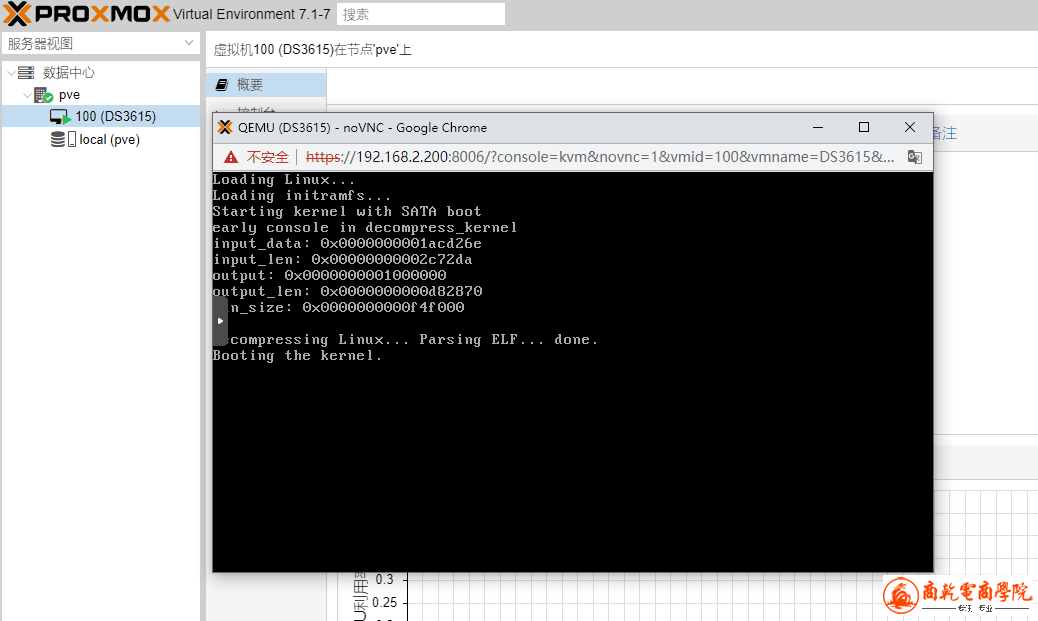Click the 数据中心 datacenter server icon

(x=26, y=73)
